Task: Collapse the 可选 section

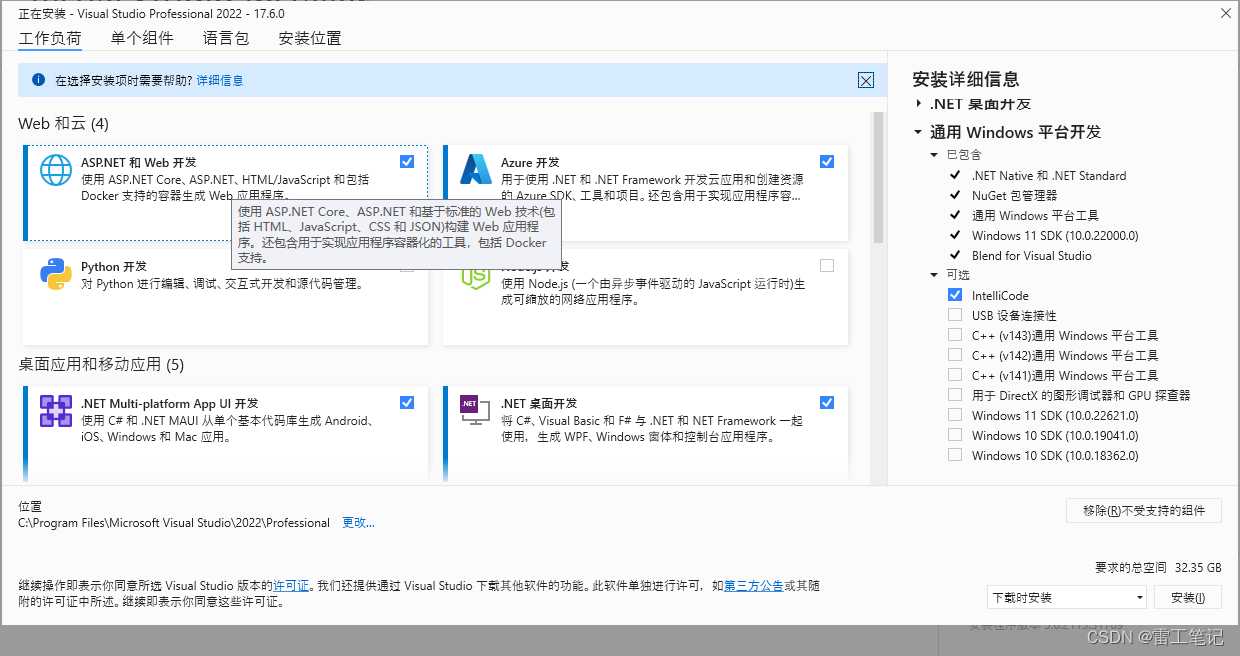Action: 935,275
